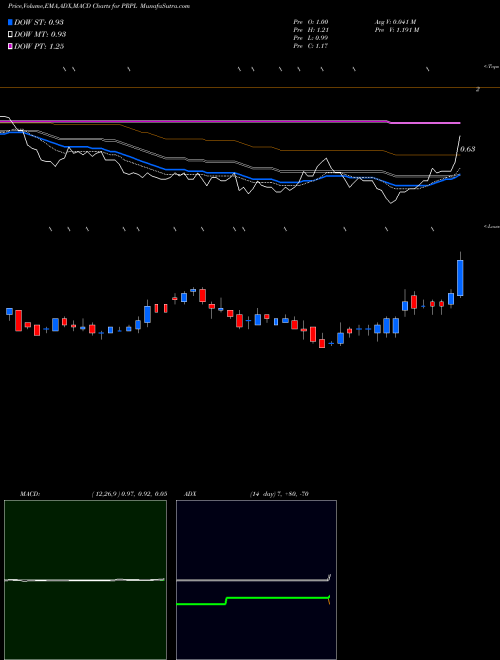This screenshot has height=660, width=500.
Task: Select the 'DOW MT: 0.93' legend text
Action: [x=40, y=35]
